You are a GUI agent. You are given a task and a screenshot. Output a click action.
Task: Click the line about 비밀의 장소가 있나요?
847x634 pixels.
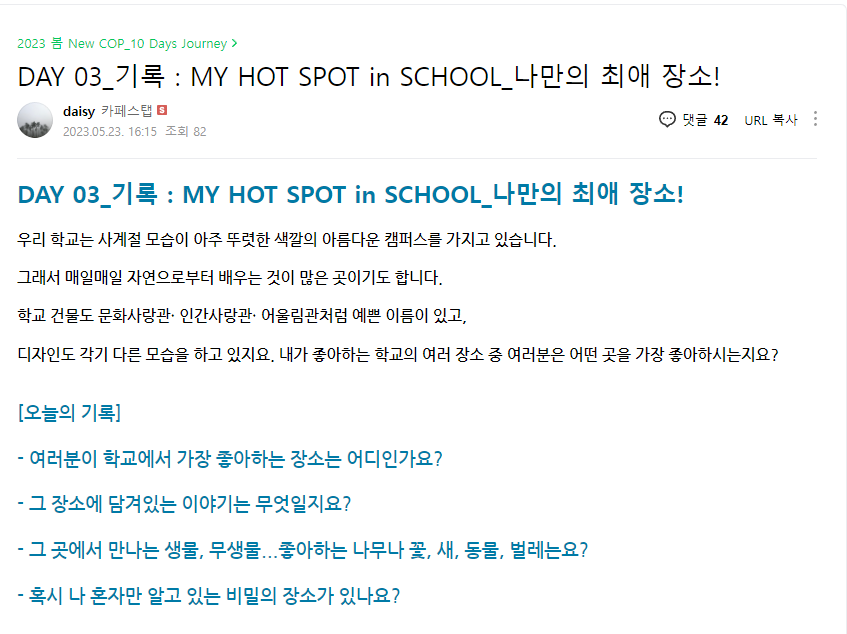pyautogui.click(x=209, y=596)
